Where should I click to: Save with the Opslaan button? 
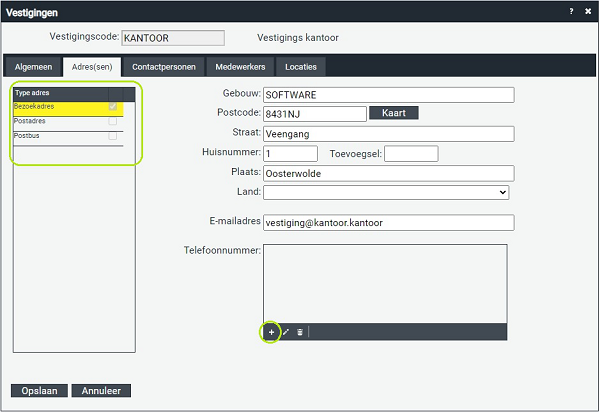click(39, 391)
